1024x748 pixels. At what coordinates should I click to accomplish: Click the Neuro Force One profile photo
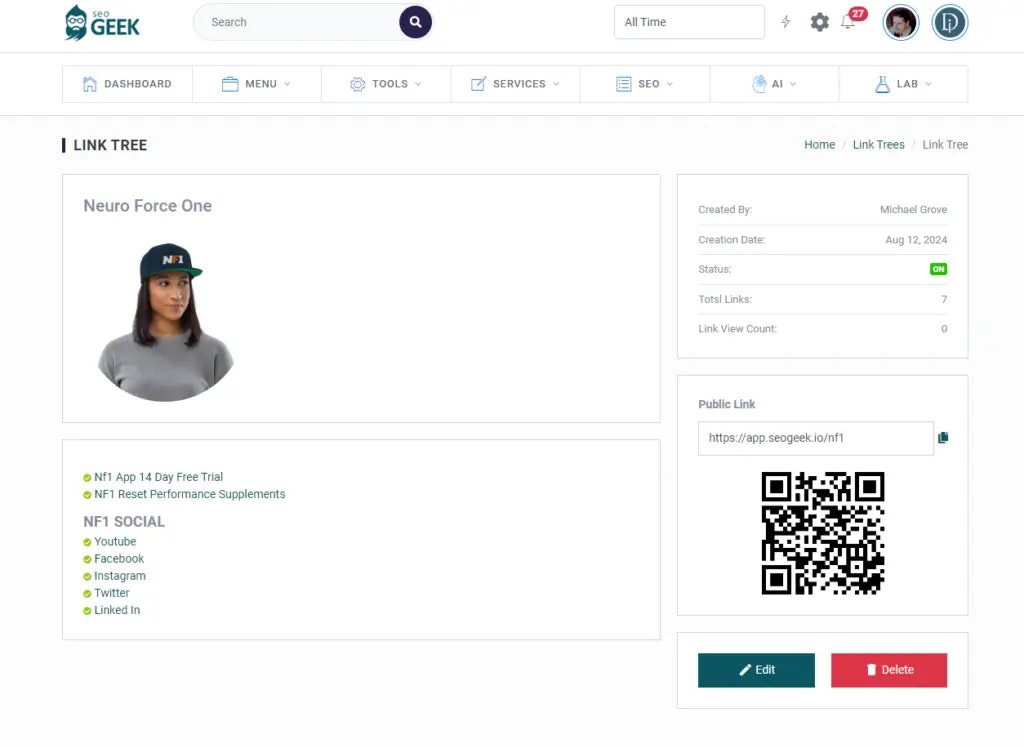tap(165, 322)
